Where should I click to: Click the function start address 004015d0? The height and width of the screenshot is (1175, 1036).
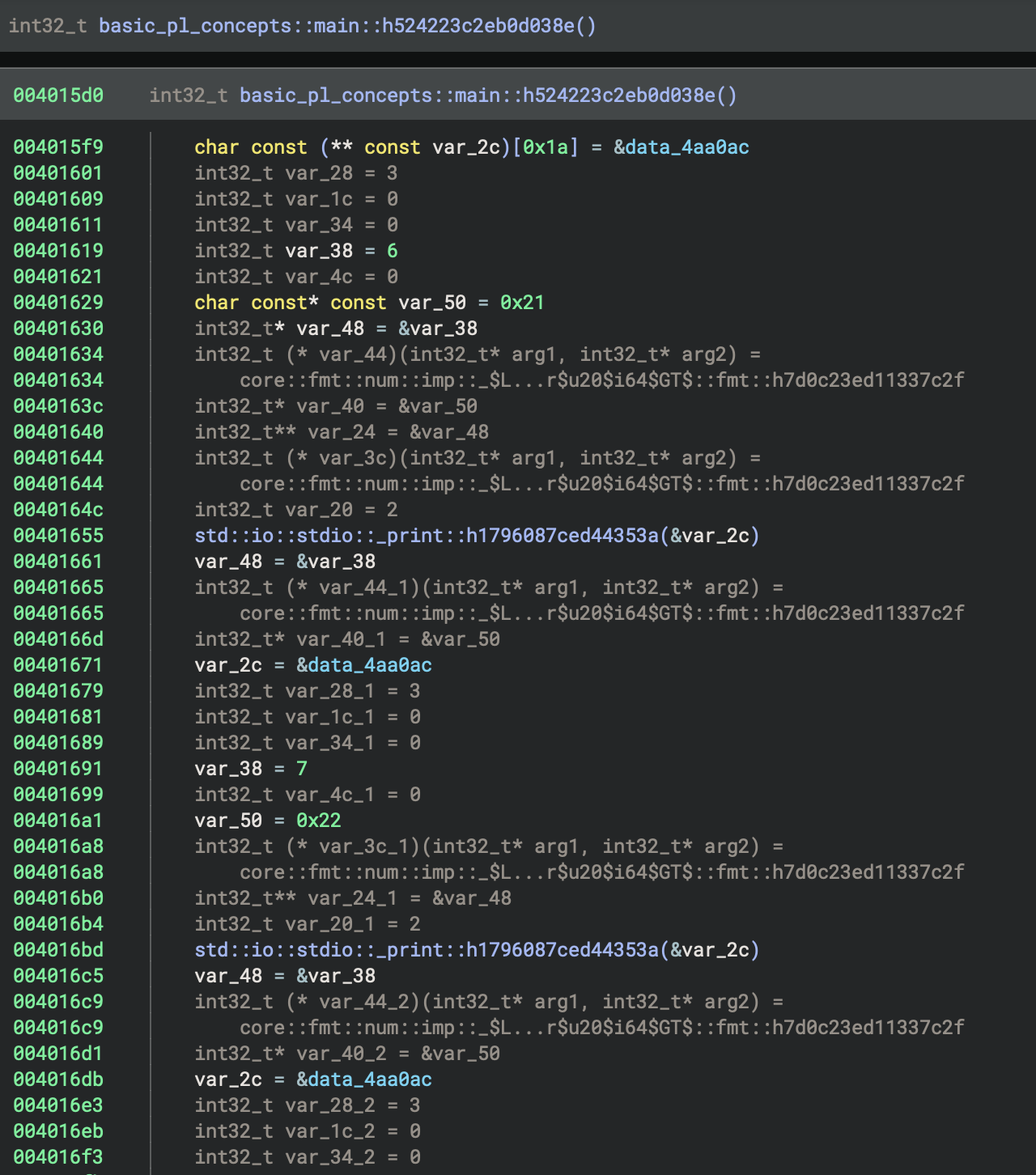pos(58,95)
